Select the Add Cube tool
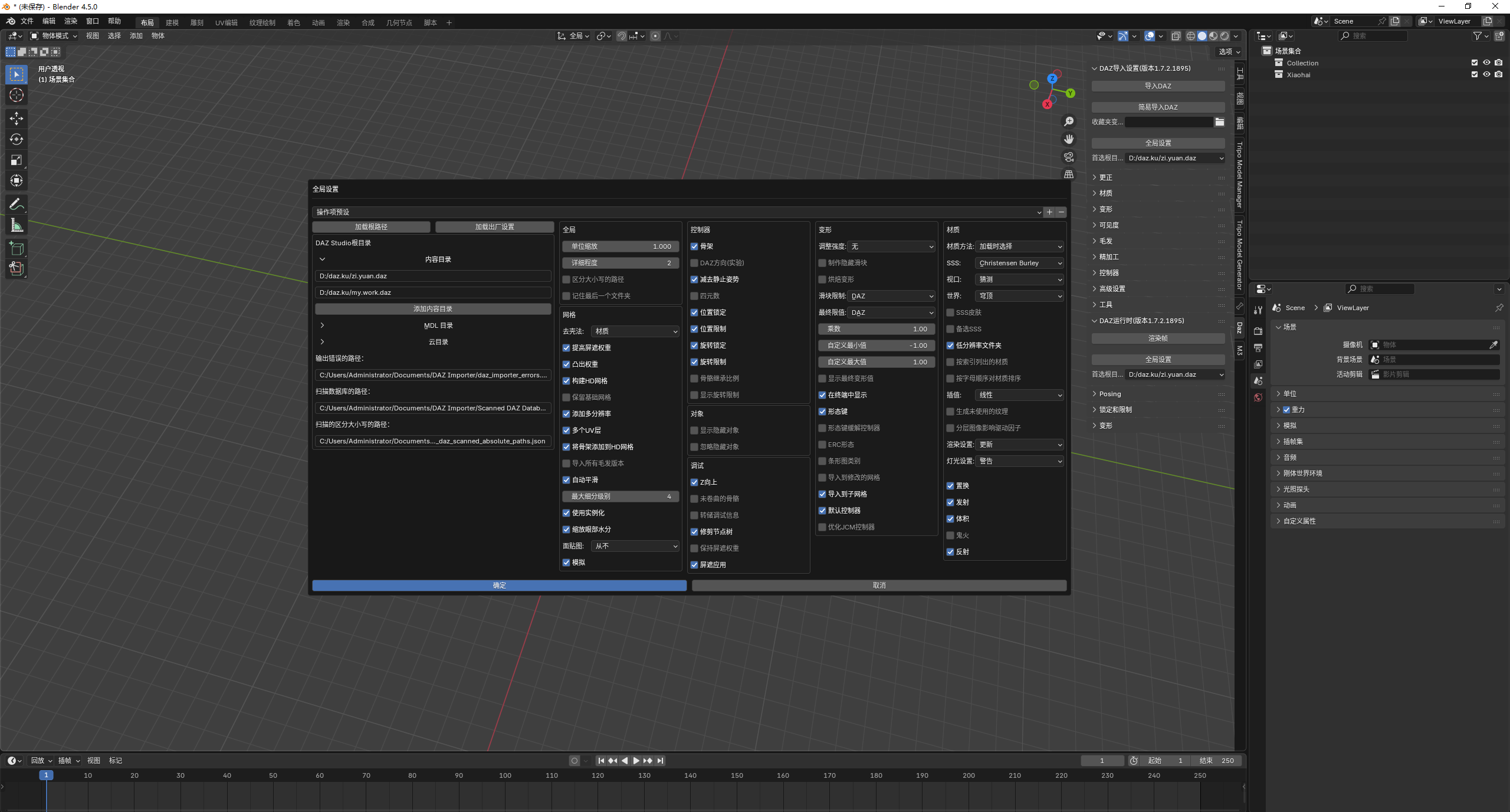1510x812 pixels. click(x=17, y=248)
